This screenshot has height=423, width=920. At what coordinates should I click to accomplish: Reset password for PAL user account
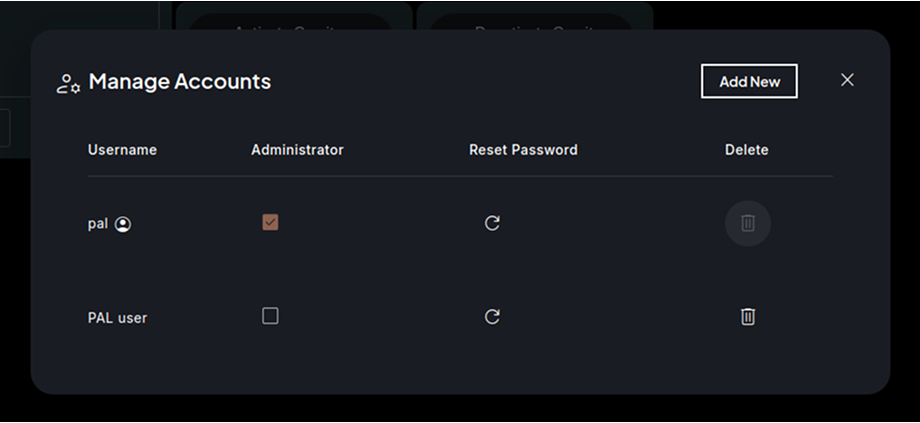tap(492, 317)
